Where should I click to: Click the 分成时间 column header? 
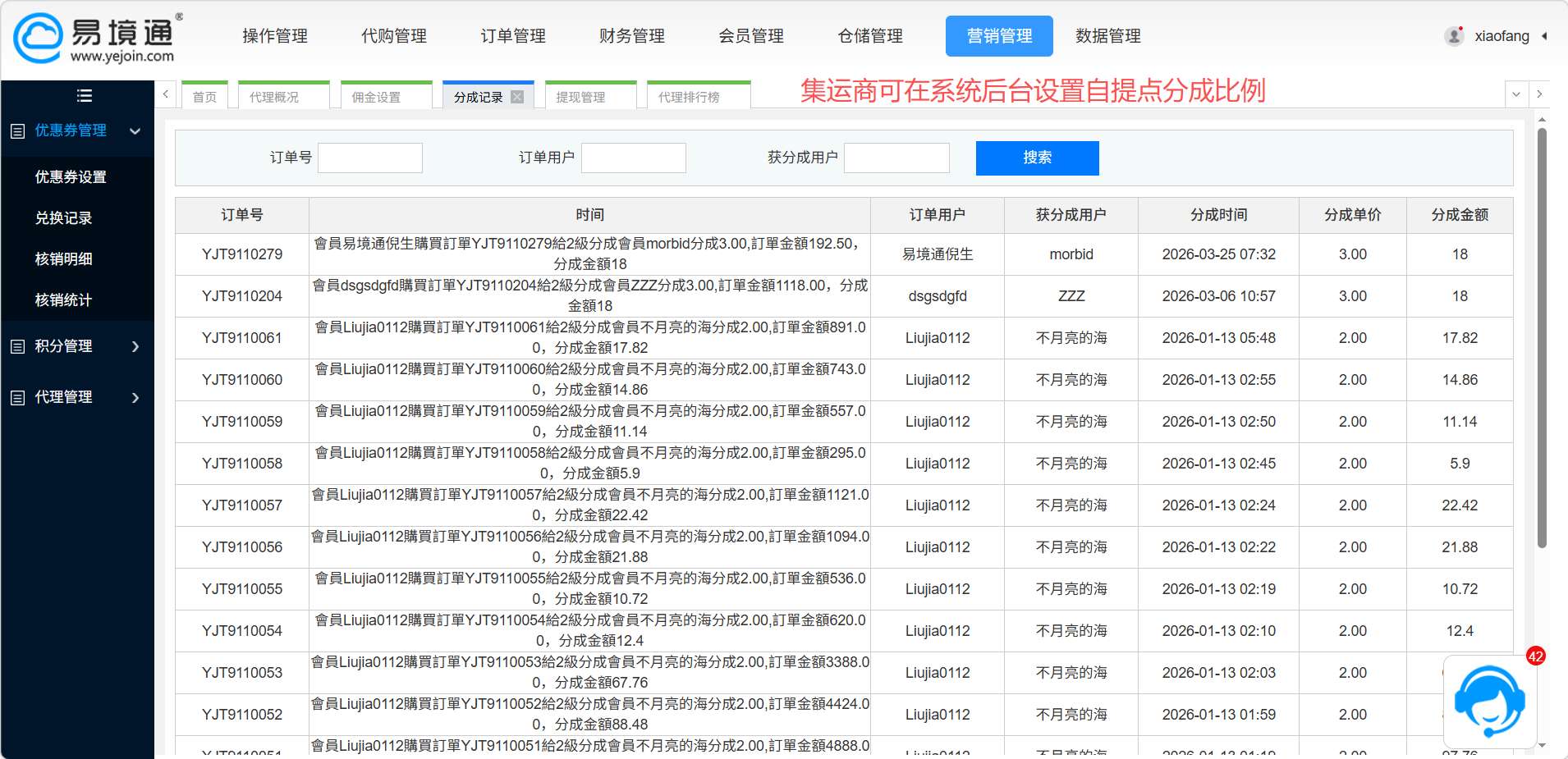tap(1219, 215)
